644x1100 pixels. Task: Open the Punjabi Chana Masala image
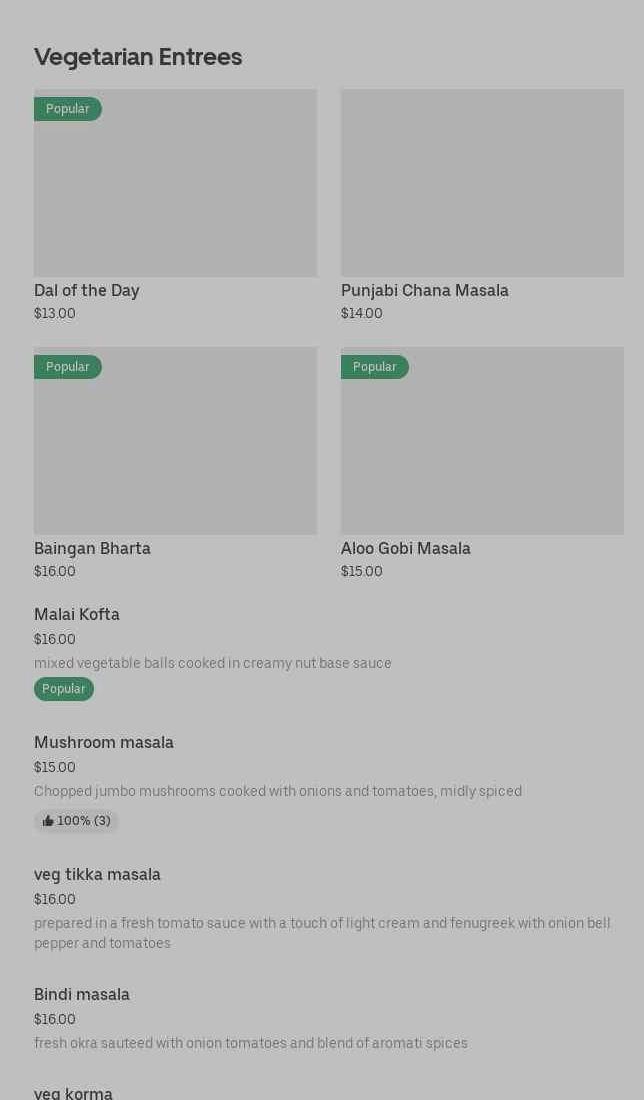tap(482, 183)
